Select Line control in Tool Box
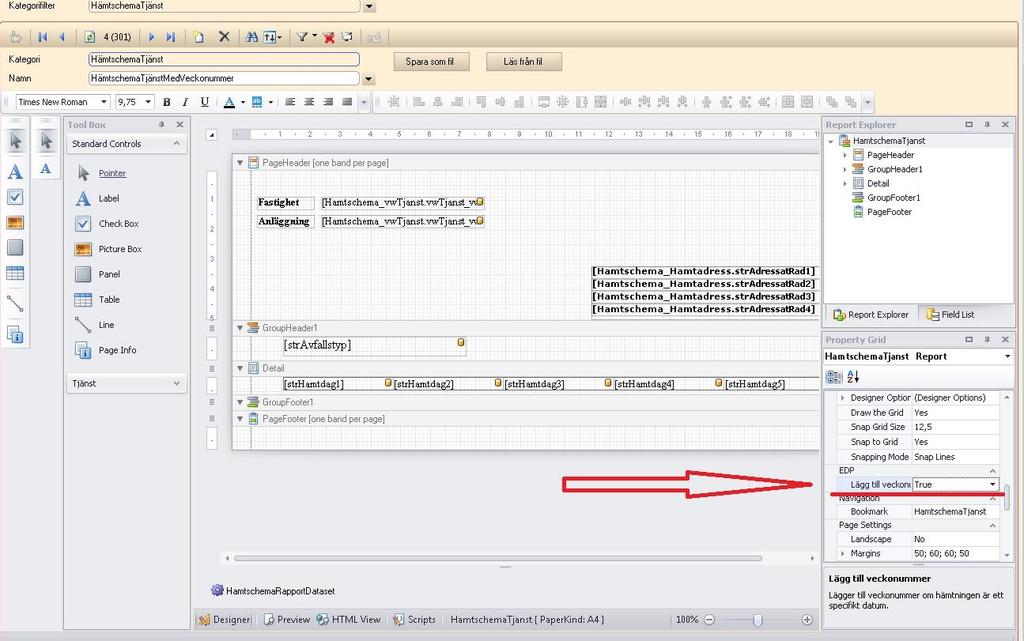 click(x=106, y=324)
